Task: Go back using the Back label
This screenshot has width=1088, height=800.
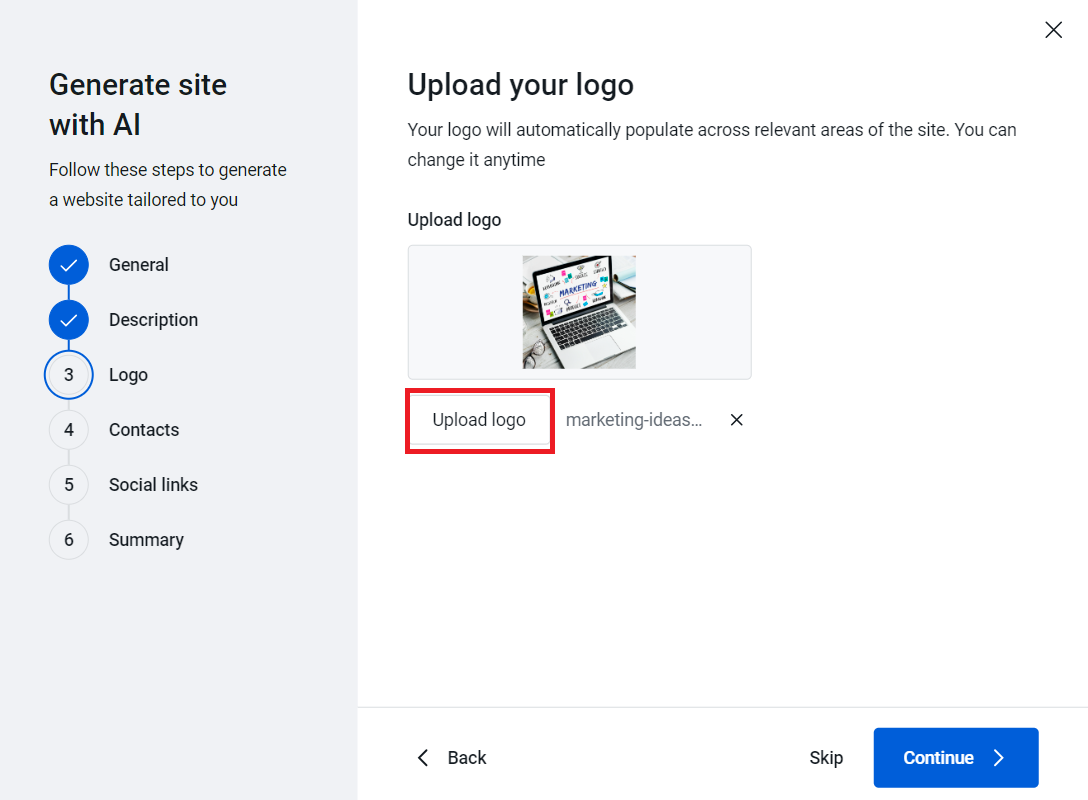Action: click(x=467, y=758)
